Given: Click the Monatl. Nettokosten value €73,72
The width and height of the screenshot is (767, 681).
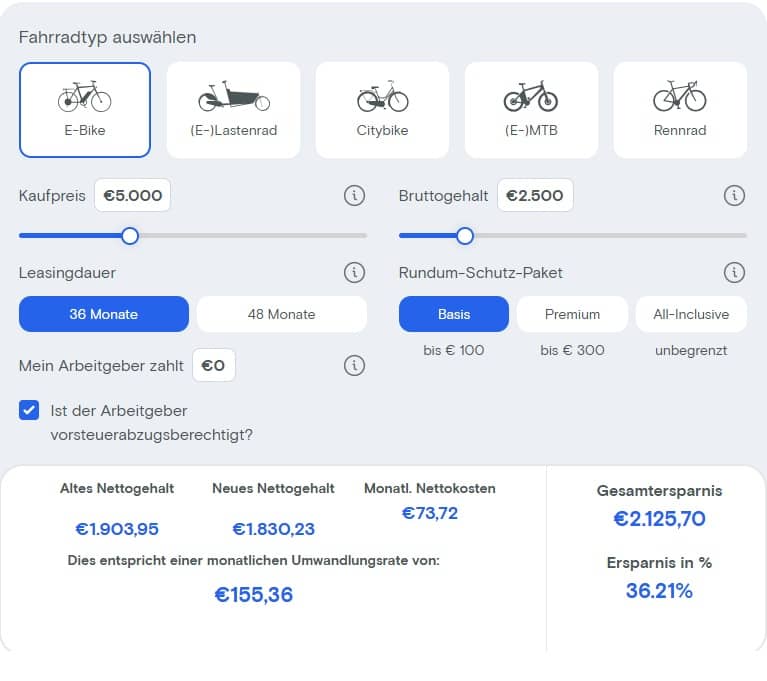Looking at the screenshot, I should 430,513.
